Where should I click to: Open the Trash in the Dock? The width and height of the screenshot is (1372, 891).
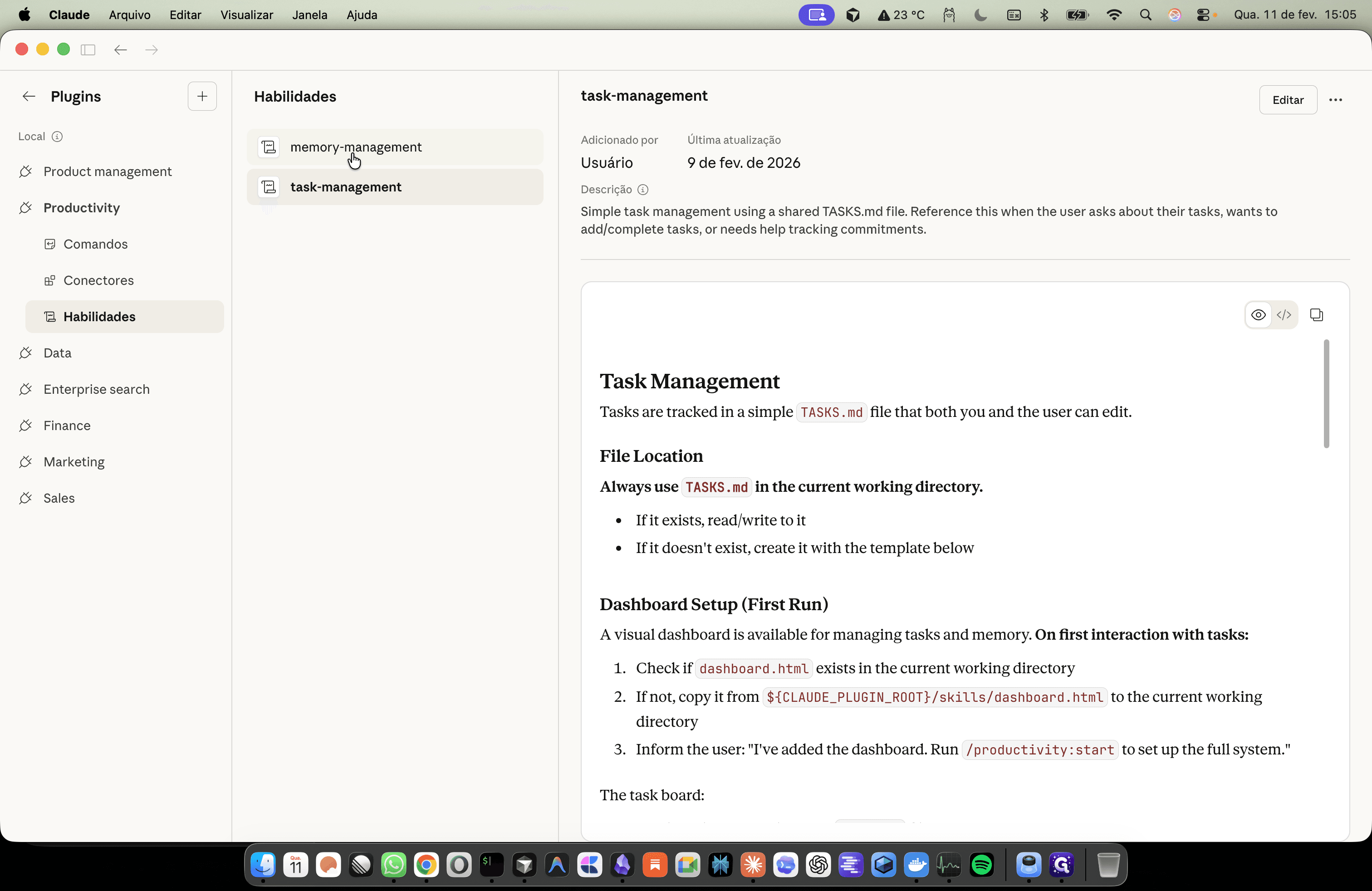point(1107,865)
